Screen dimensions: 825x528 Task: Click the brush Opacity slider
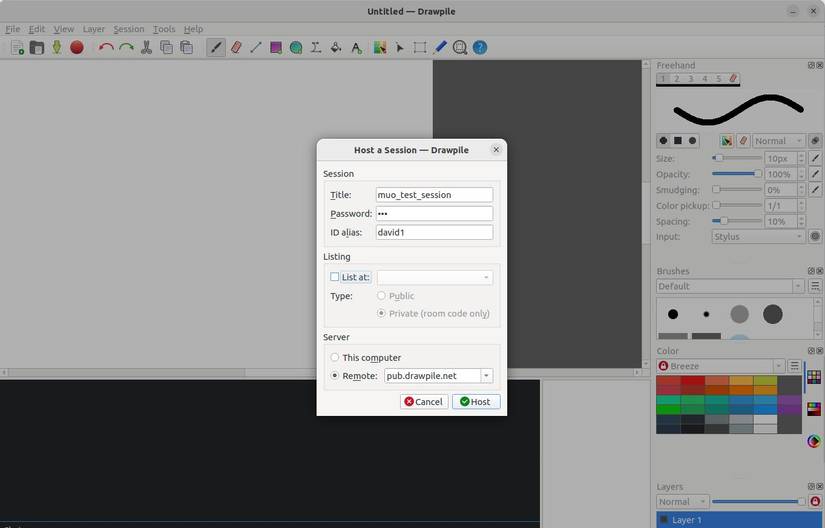tap(737, 174)
